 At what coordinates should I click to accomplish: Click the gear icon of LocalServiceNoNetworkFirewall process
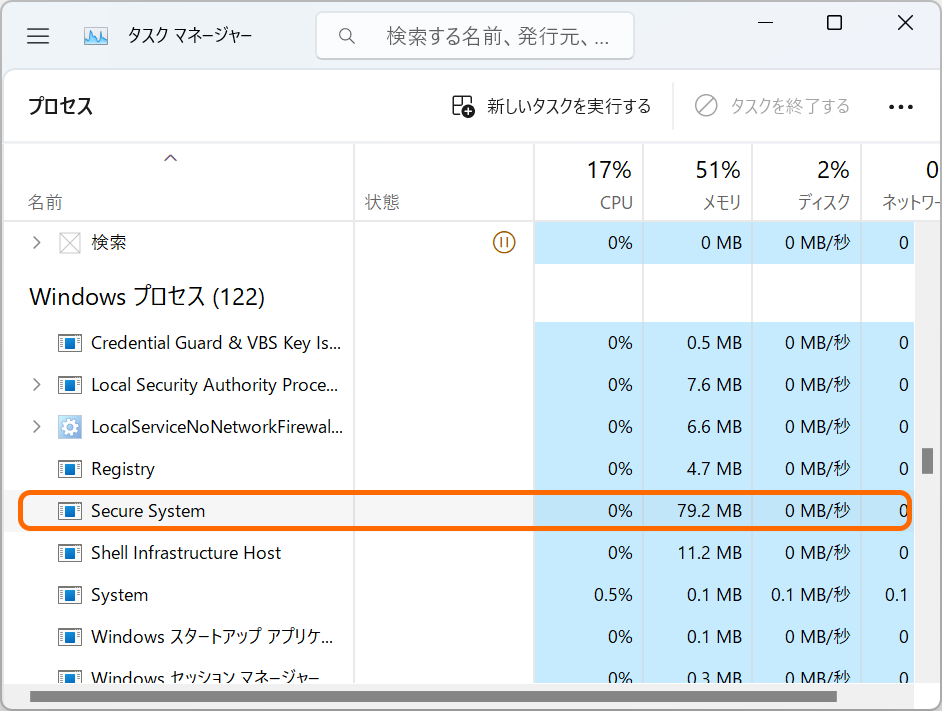click(x=69, y=426)
